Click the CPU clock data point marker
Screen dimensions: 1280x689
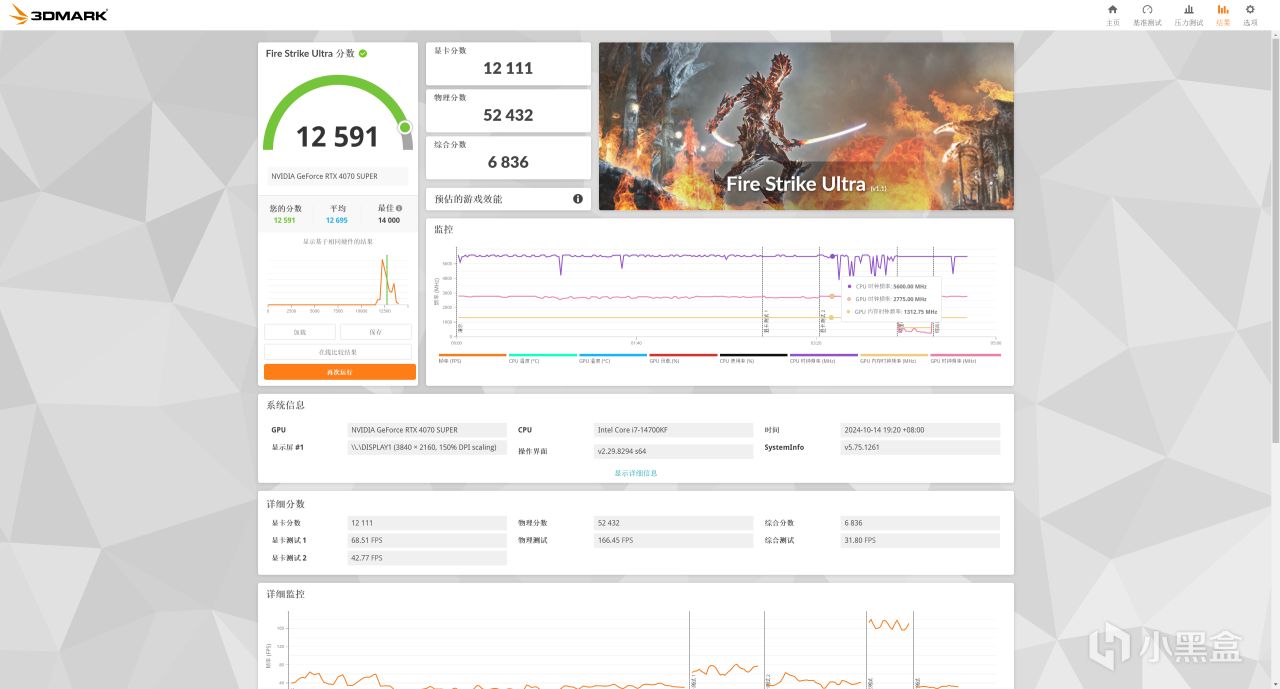pos(833,256)
